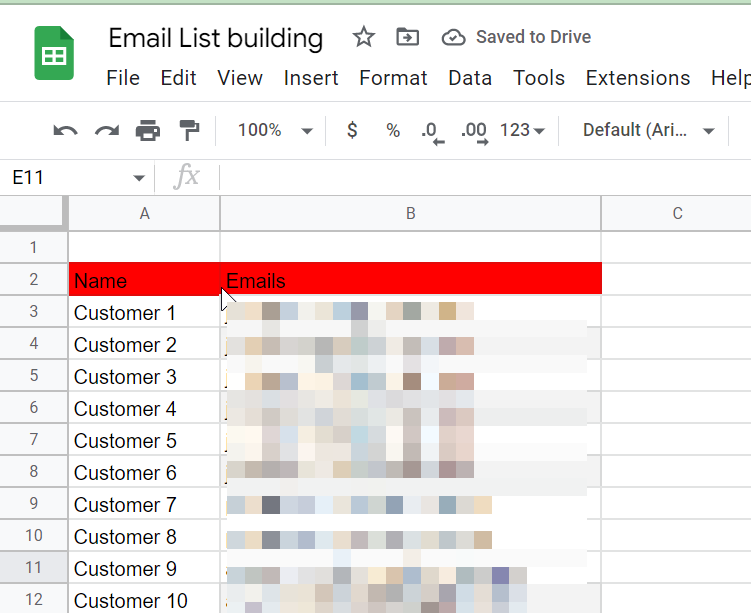
Task: Click the move to folder icon
Action: coord(407,38)
